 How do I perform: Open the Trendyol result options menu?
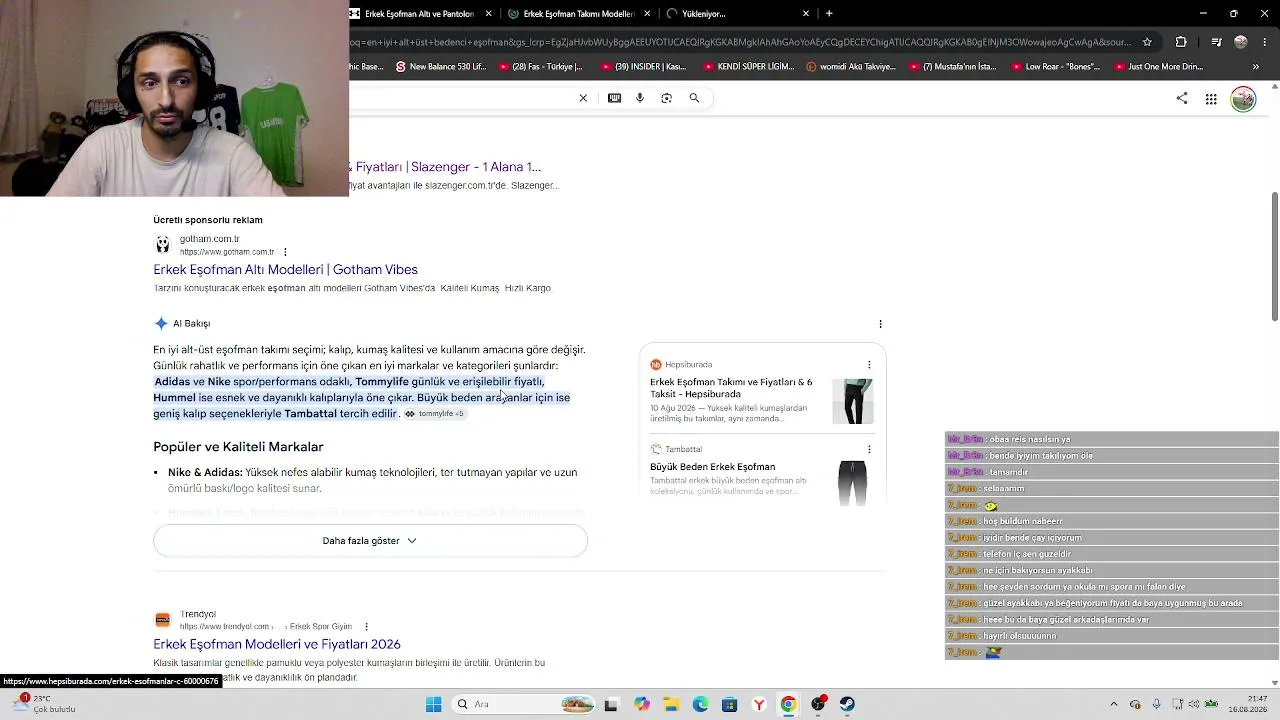366,627
